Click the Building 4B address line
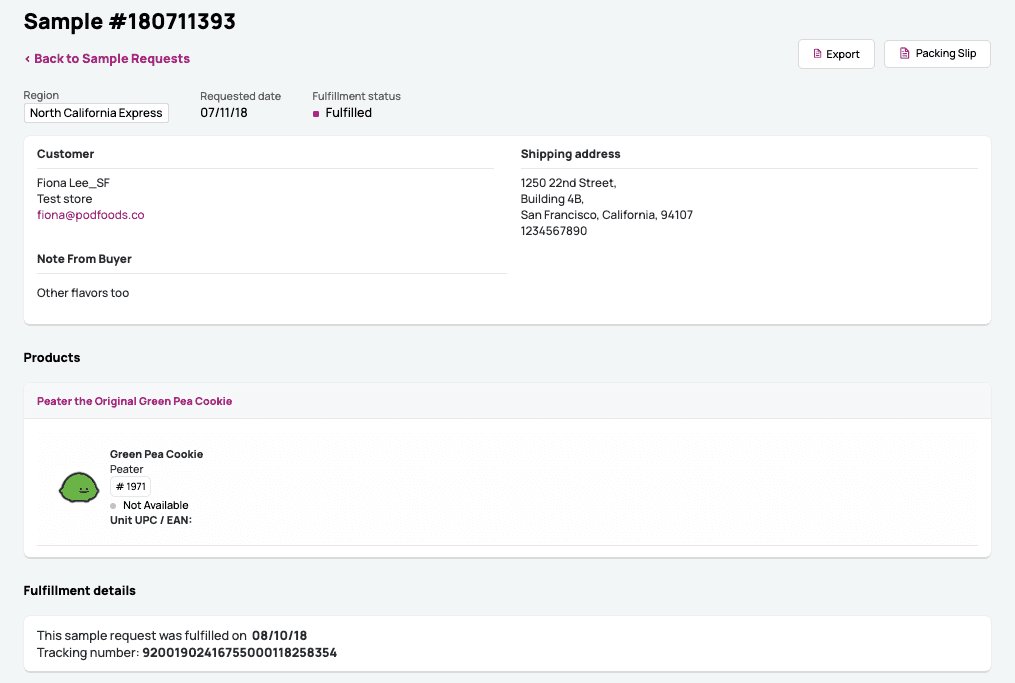1015x683 pixels. coord(552,199)
